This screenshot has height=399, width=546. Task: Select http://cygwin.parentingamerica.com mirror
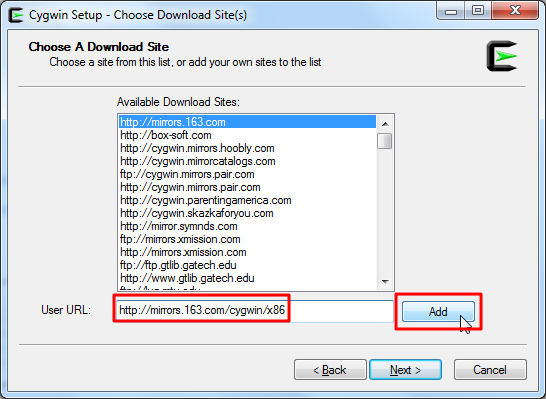pos(247,200)
